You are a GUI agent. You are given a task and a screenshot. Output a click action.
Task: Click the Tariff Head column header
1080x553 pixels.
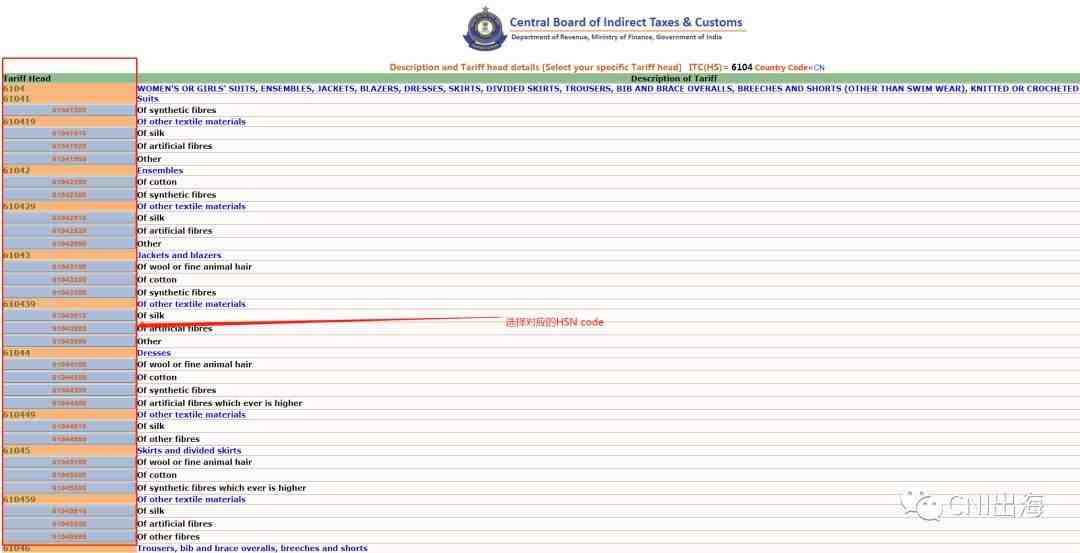pos(27,79)
